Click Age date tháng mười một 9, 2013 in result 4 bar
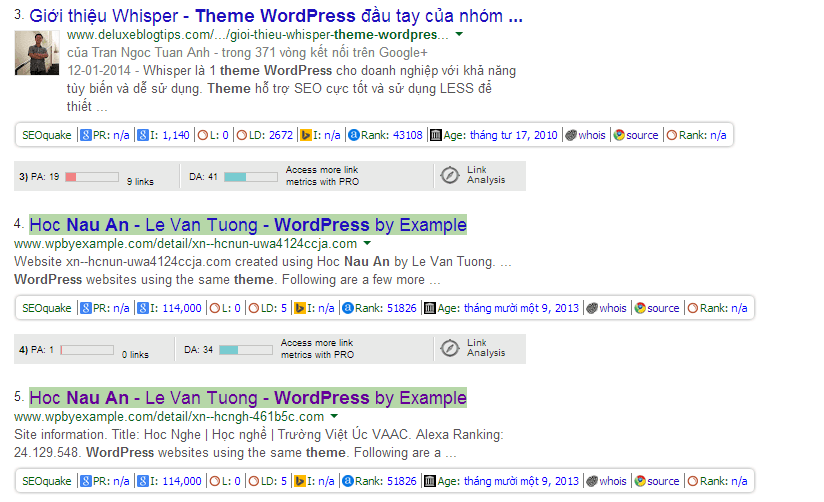824x502 pixels. click(521, 308)
